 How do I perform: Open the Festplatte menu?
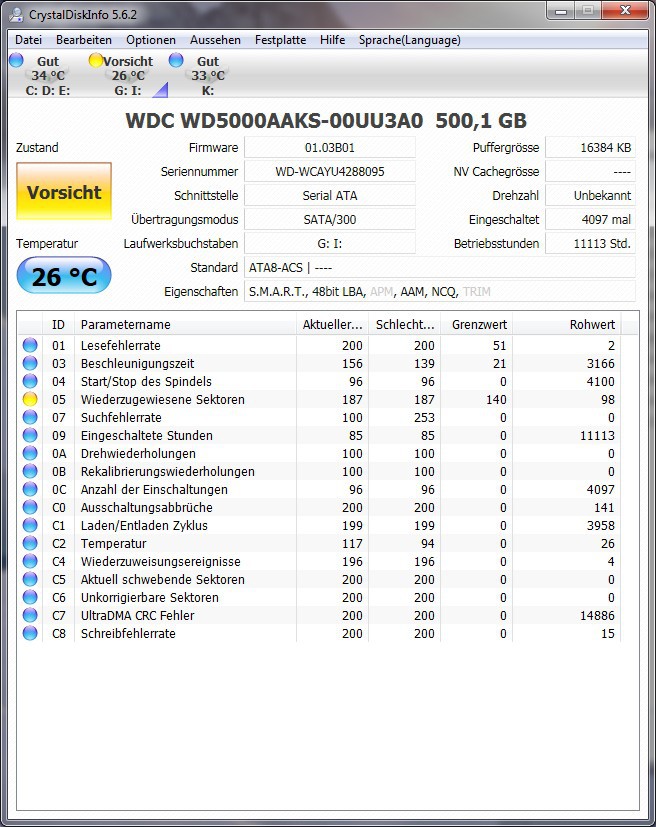pyautogui.click(x=281, y=40)
